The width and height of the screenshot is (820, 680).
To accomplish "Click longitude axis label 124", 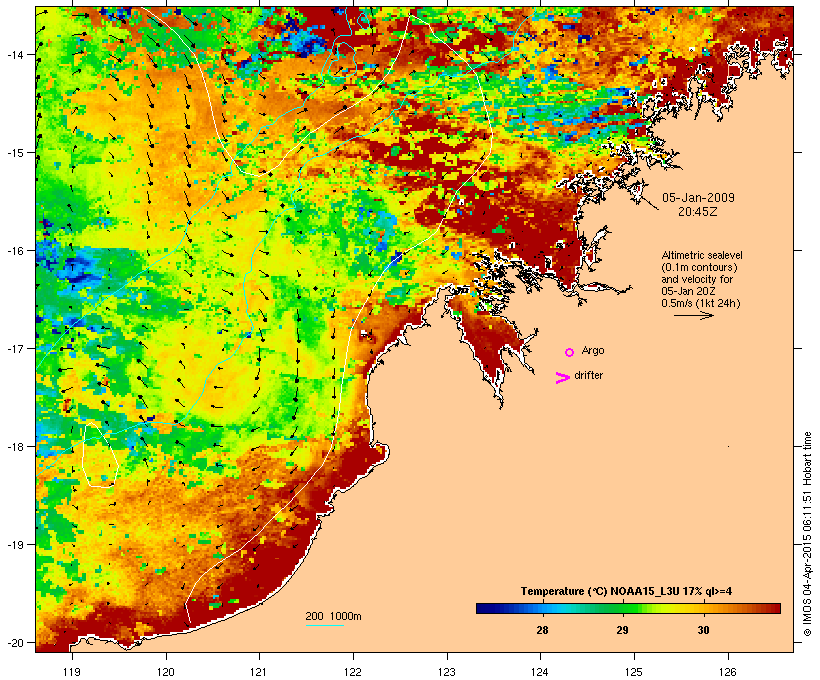I will point(540,672).
